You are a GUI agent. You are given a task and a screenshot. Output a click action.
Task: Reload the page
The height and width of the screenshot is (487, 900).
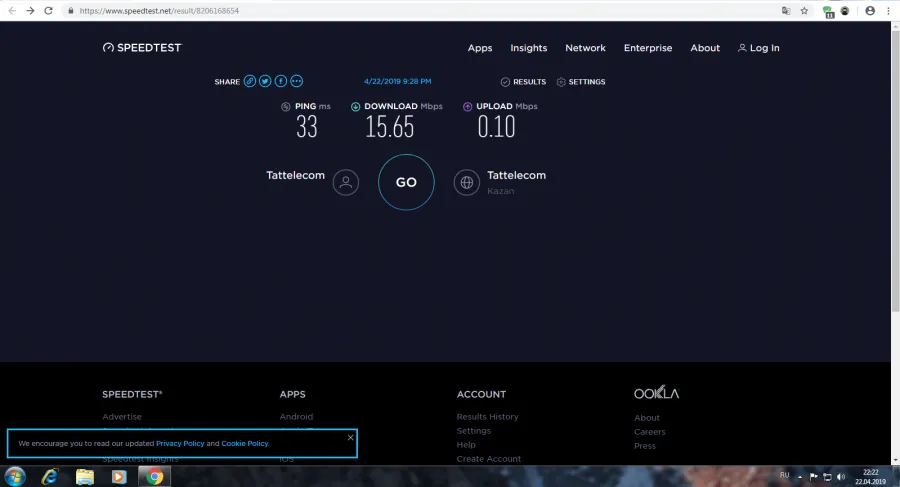48,10
